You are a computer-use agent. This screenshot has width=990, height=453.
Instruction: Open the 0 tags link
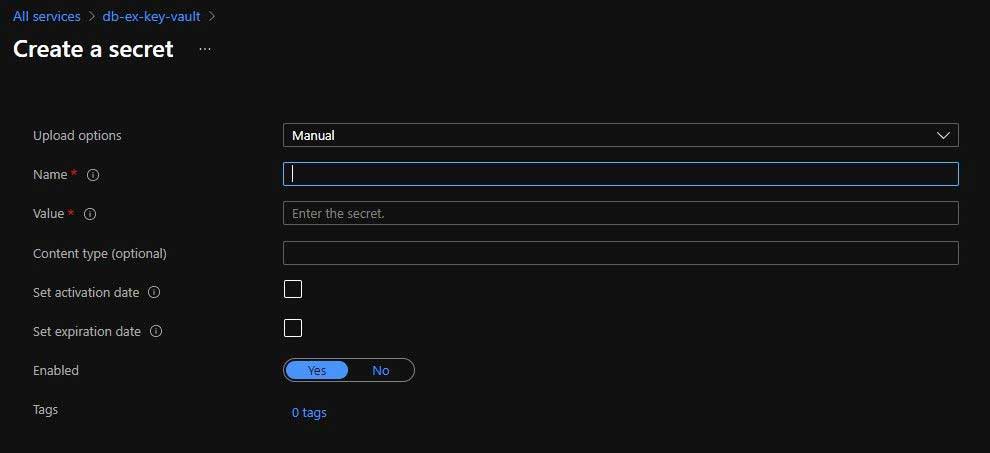[309, 413]
